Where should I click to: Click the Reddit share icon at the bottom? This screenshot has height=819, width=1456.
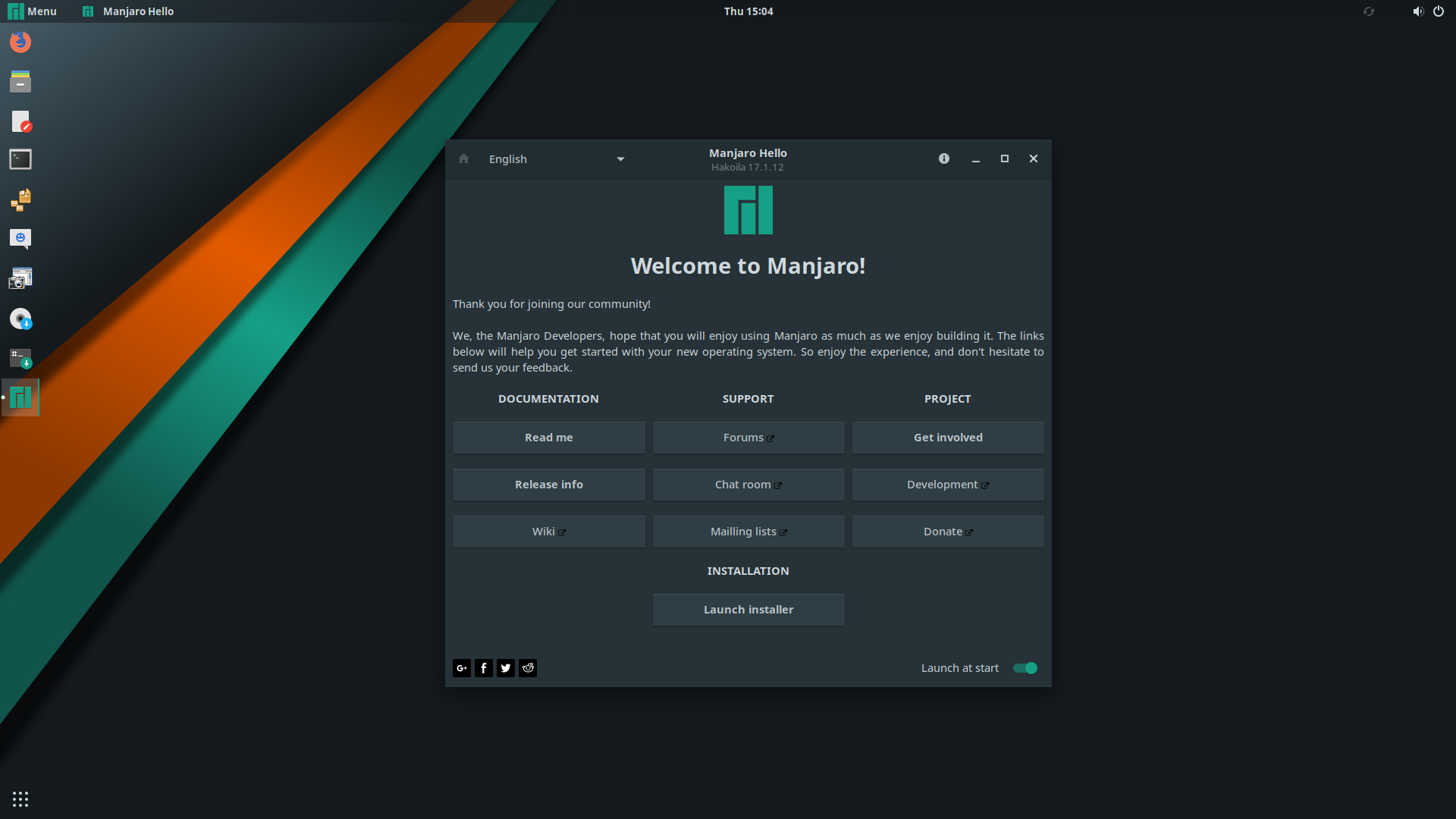[x=528, y=667]
